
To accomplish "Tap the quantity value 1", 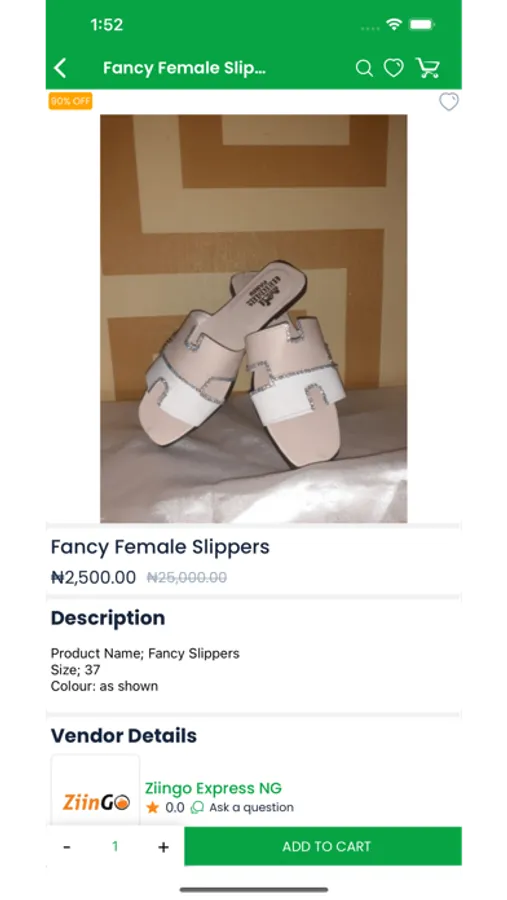I will (115, 846).
